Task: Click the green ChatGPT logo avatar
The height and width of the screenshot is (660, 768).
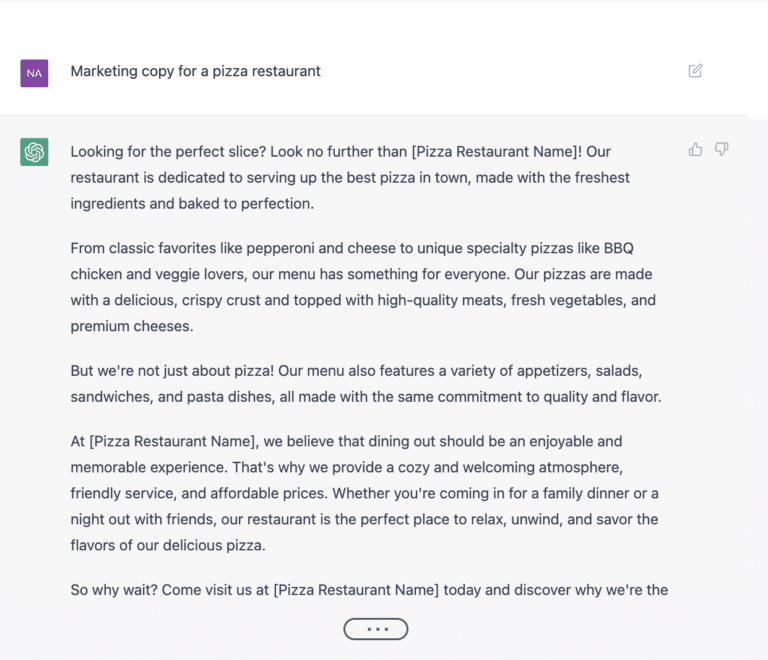Action: [x=34, y=152]
